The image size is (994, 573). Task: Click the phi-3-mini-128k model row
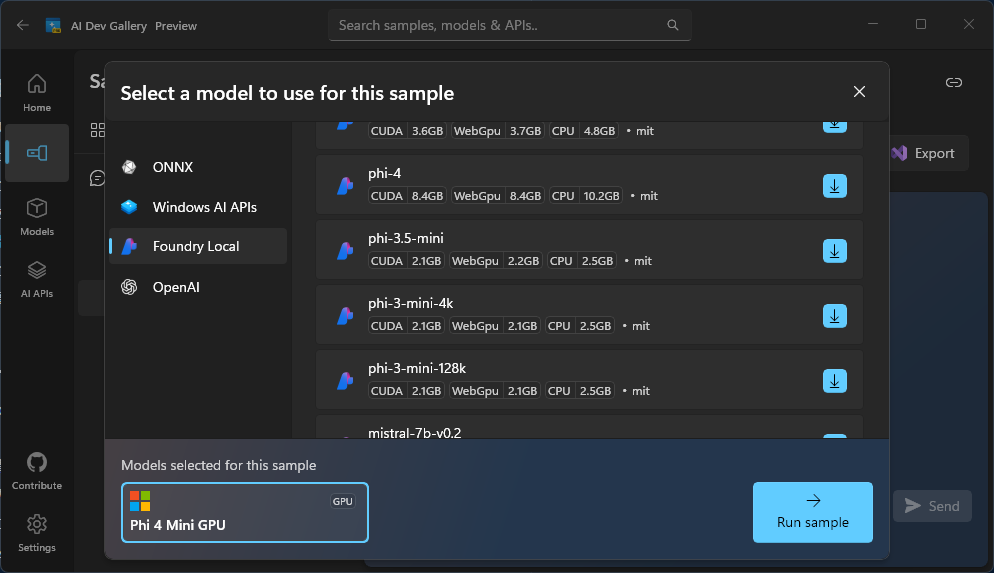pos(589,380)
